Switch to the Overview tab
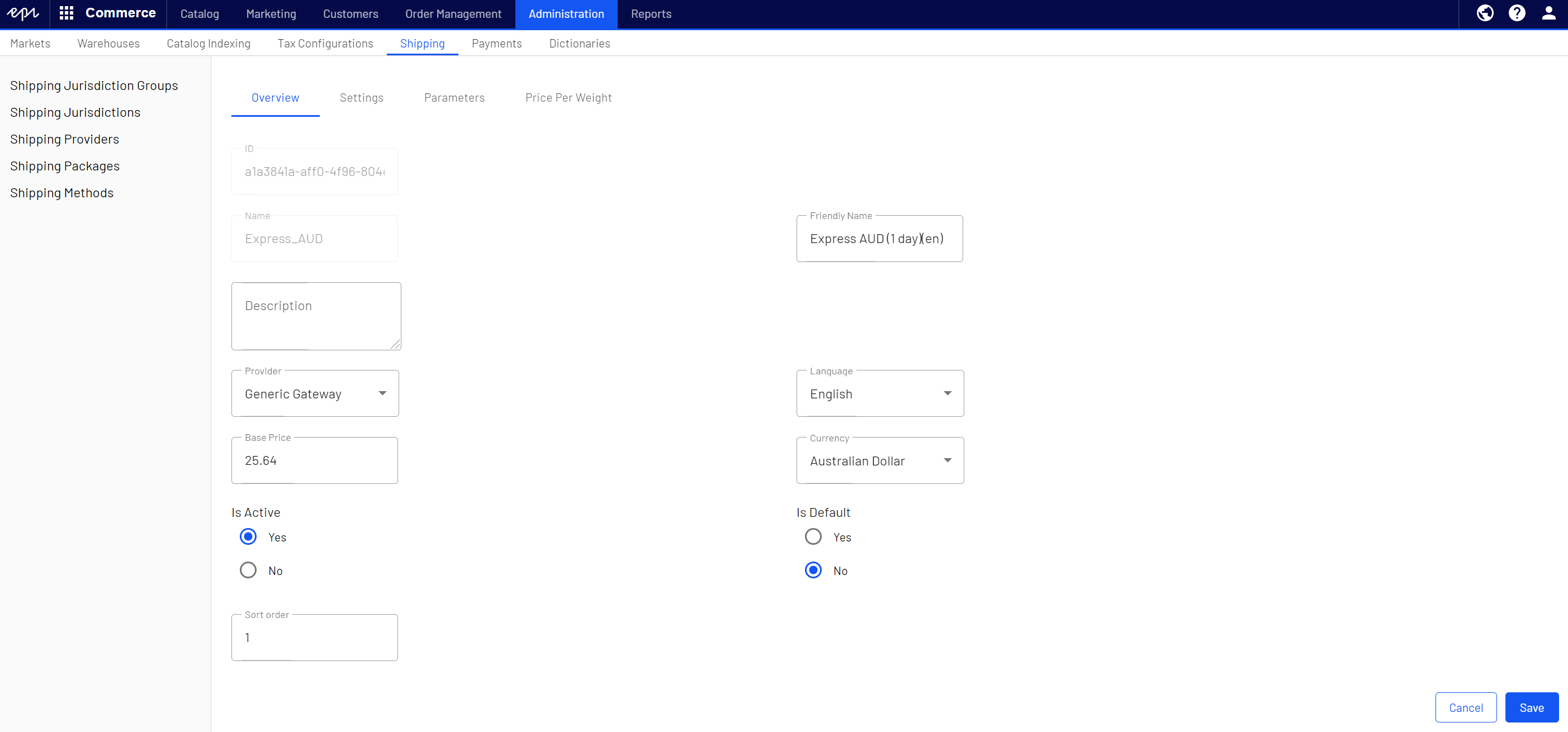1568x732 pixels. (x=275, y=98)
